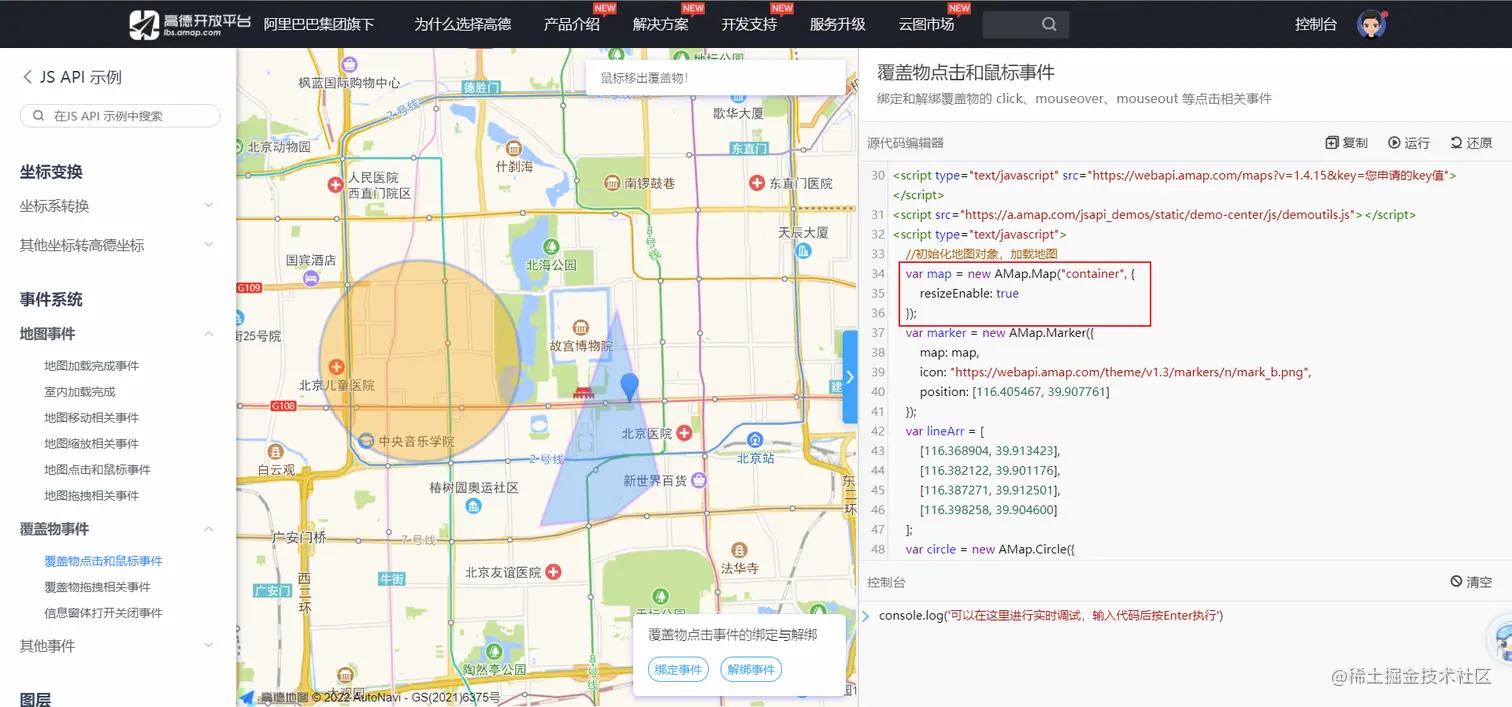Click the 阿里巴巴集团旗下 header text

click(x=319, y=24)
